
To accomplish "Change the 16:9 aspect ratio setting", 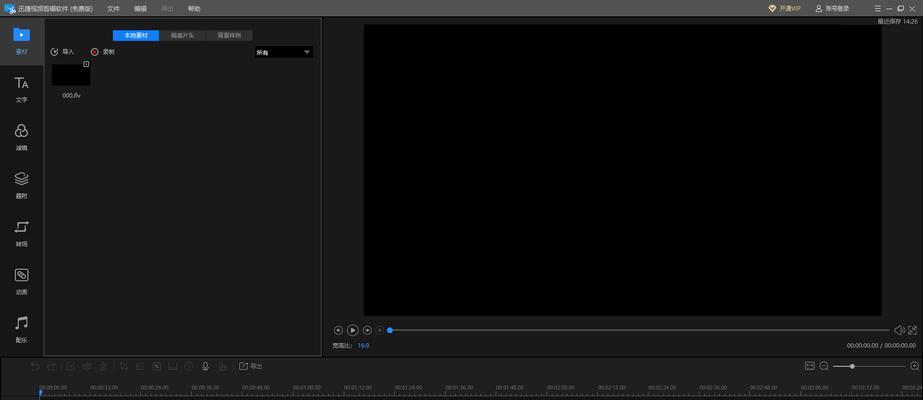I will (x=363, y=346).
